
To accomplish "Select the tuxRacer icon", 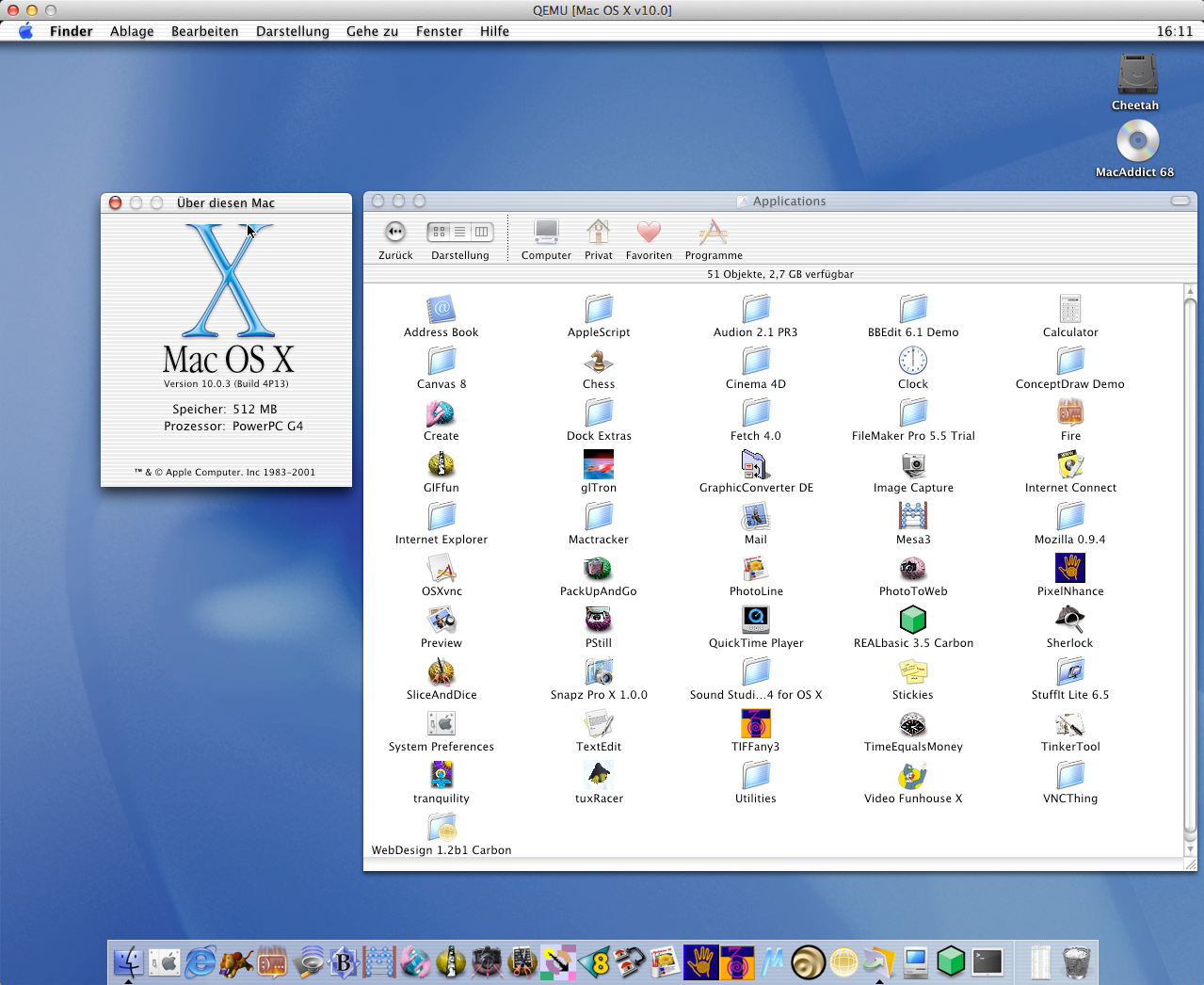I will click(x=599, y=775).
